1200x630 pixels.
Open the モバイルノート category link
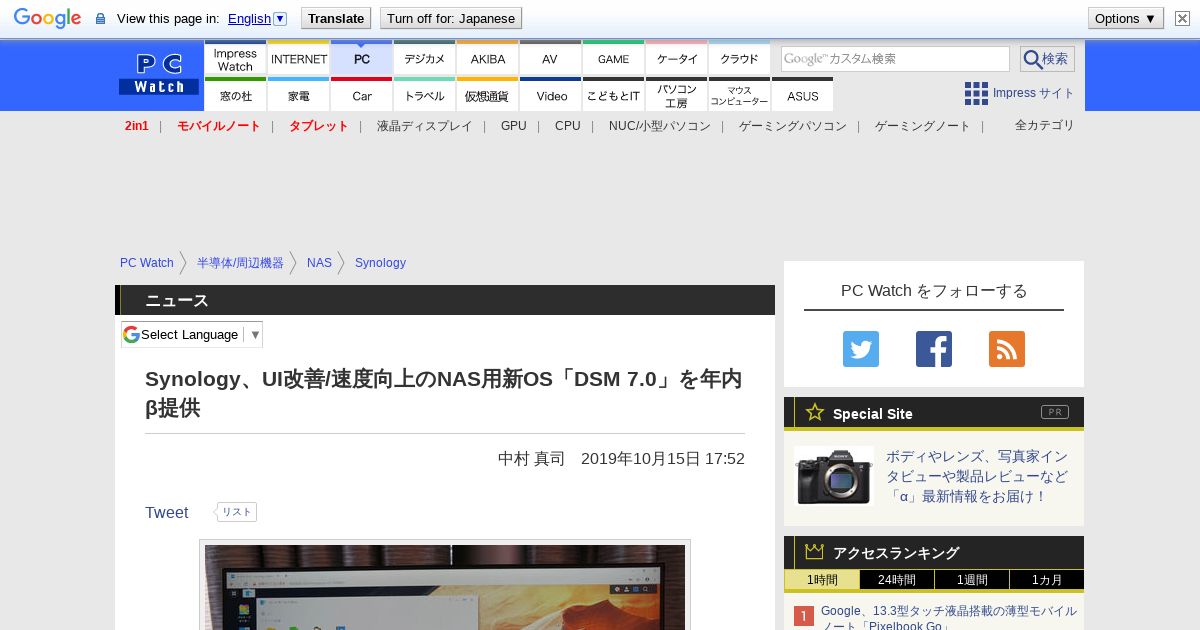click(219, 126)
